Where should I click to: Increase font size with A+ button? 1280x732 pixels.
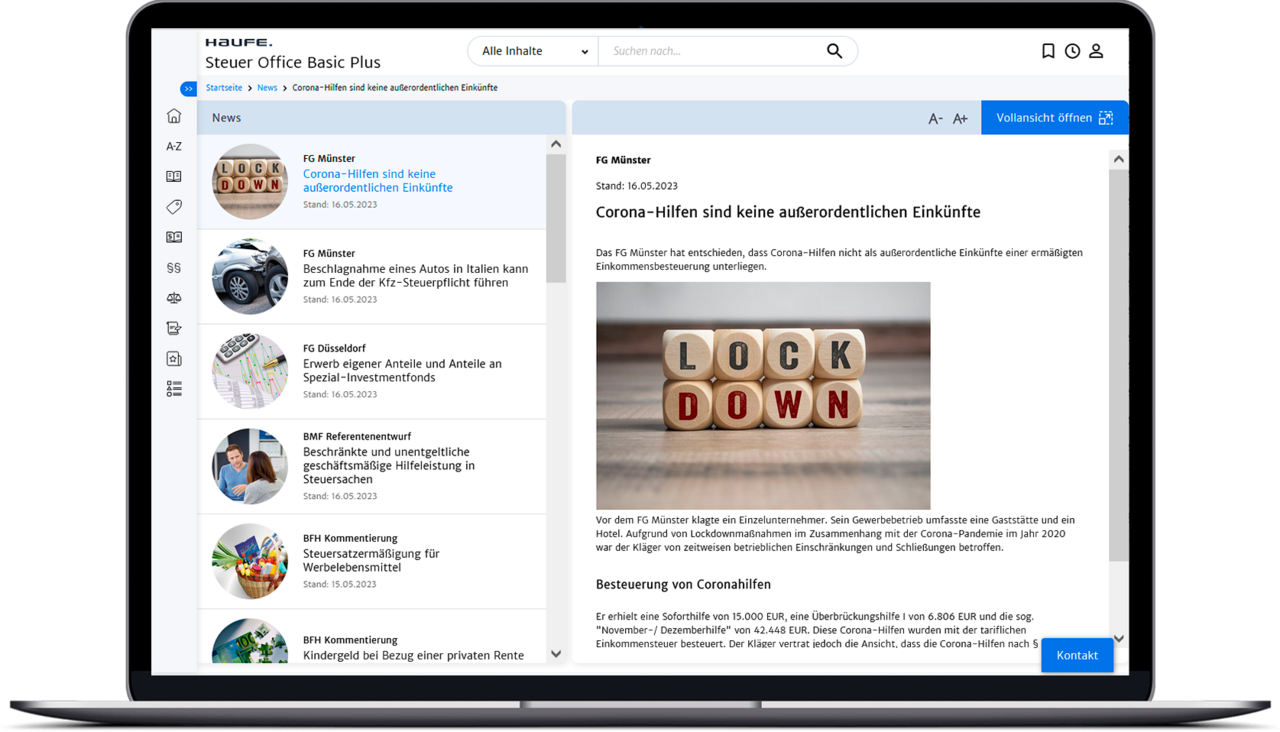(x=960, y=119)
